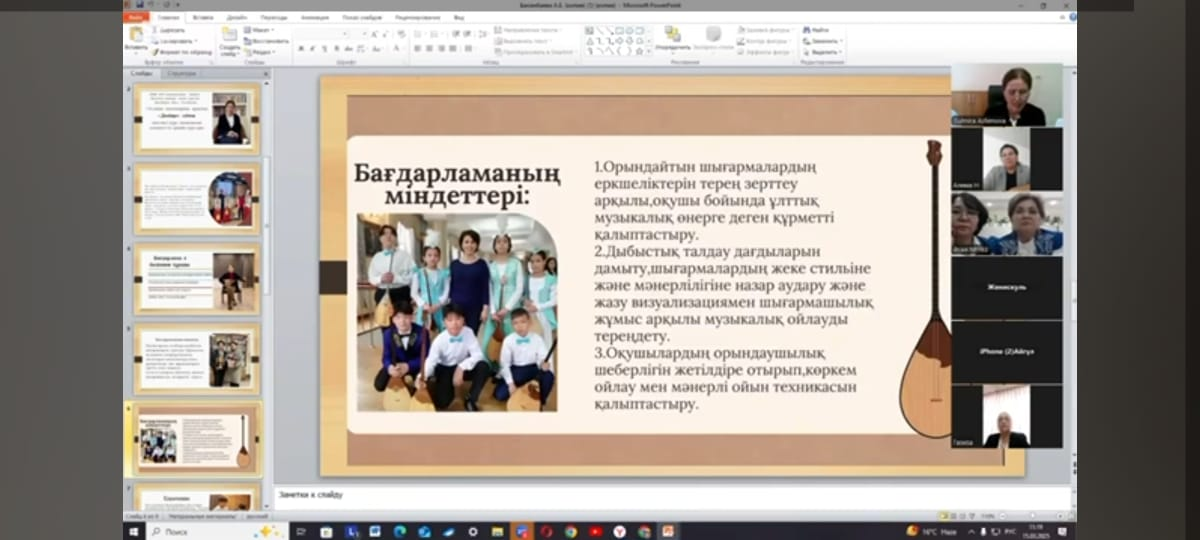This screenshot has width=1200, height=540.
Task: Click the slide notes field (Заметки к слайду)
Action: (x=600, y=496)
